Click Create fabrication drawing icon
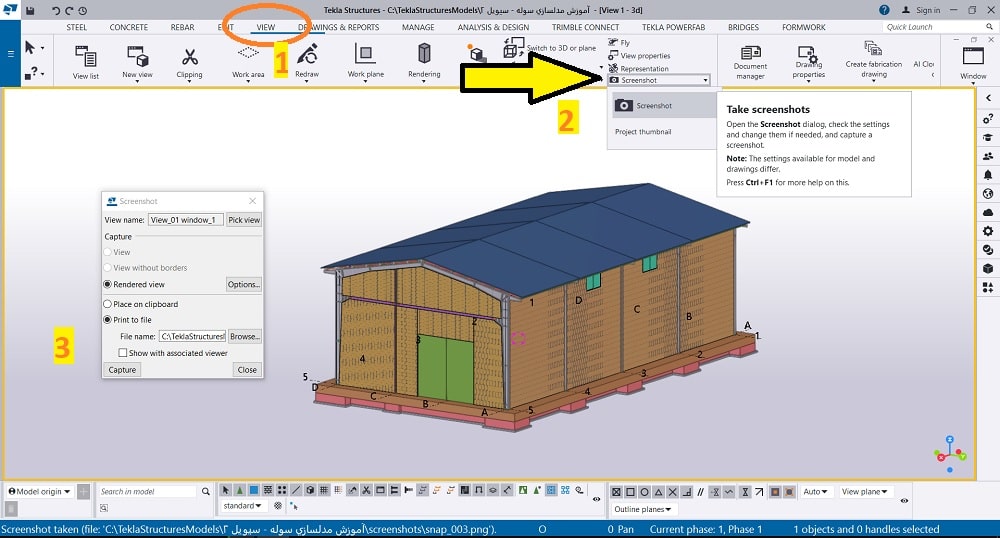1000x538 pixels. pyautogui.click(x=873, y=50)
